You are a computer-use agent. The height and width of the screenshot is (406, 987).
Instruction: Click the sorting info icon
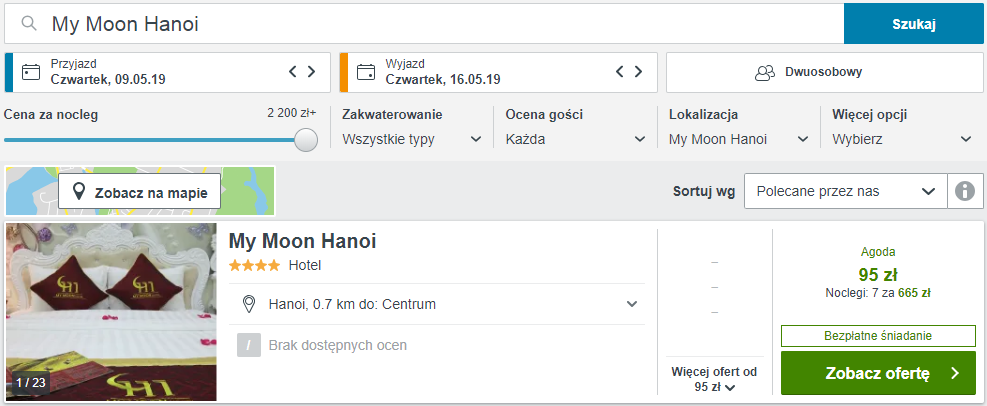965,191
